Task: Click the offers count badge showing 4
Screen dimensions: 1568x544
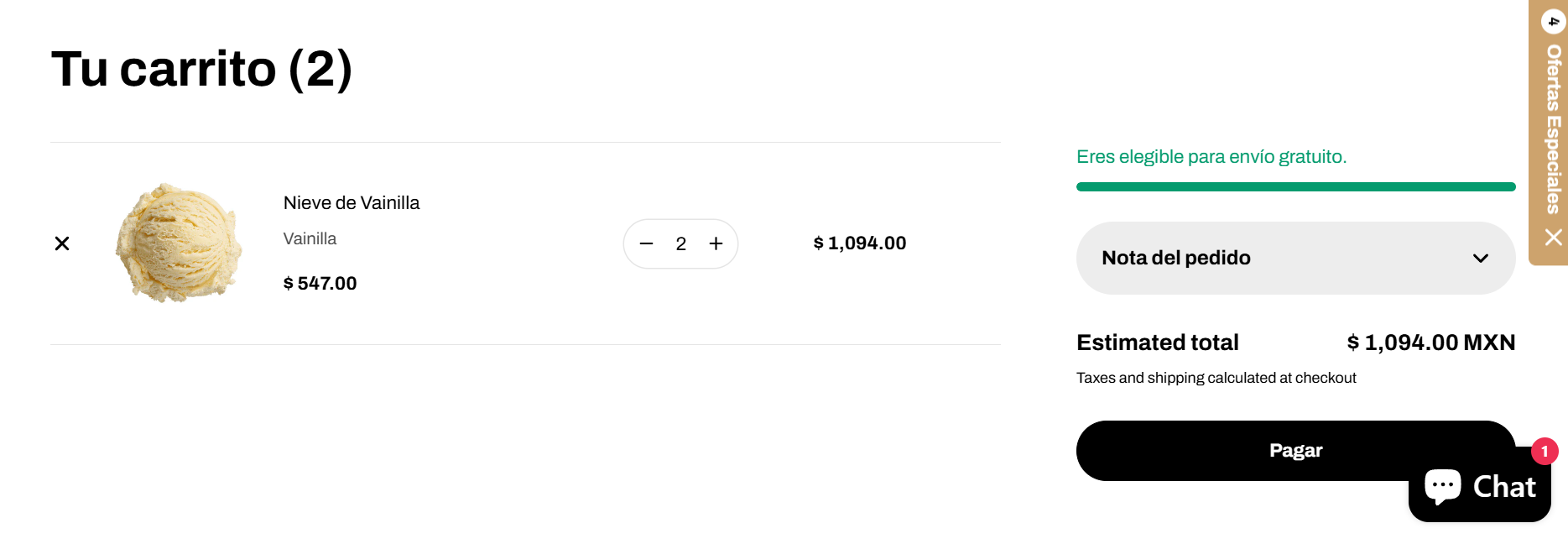Action: pyautogui.click(x=1553, y=21)
